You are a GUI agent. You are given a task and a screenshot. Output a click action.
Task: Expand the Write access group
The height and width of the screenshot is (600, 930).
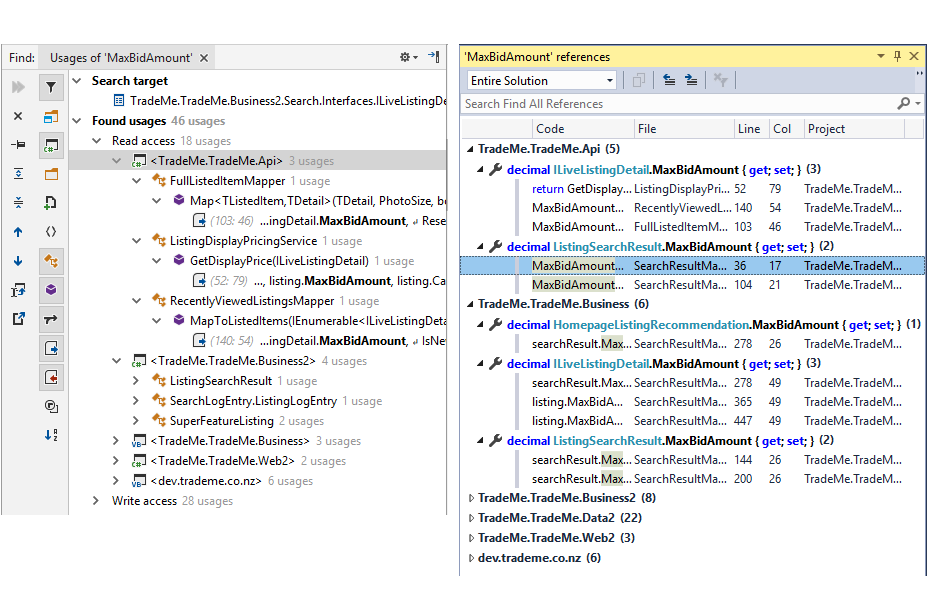(97, 501)
